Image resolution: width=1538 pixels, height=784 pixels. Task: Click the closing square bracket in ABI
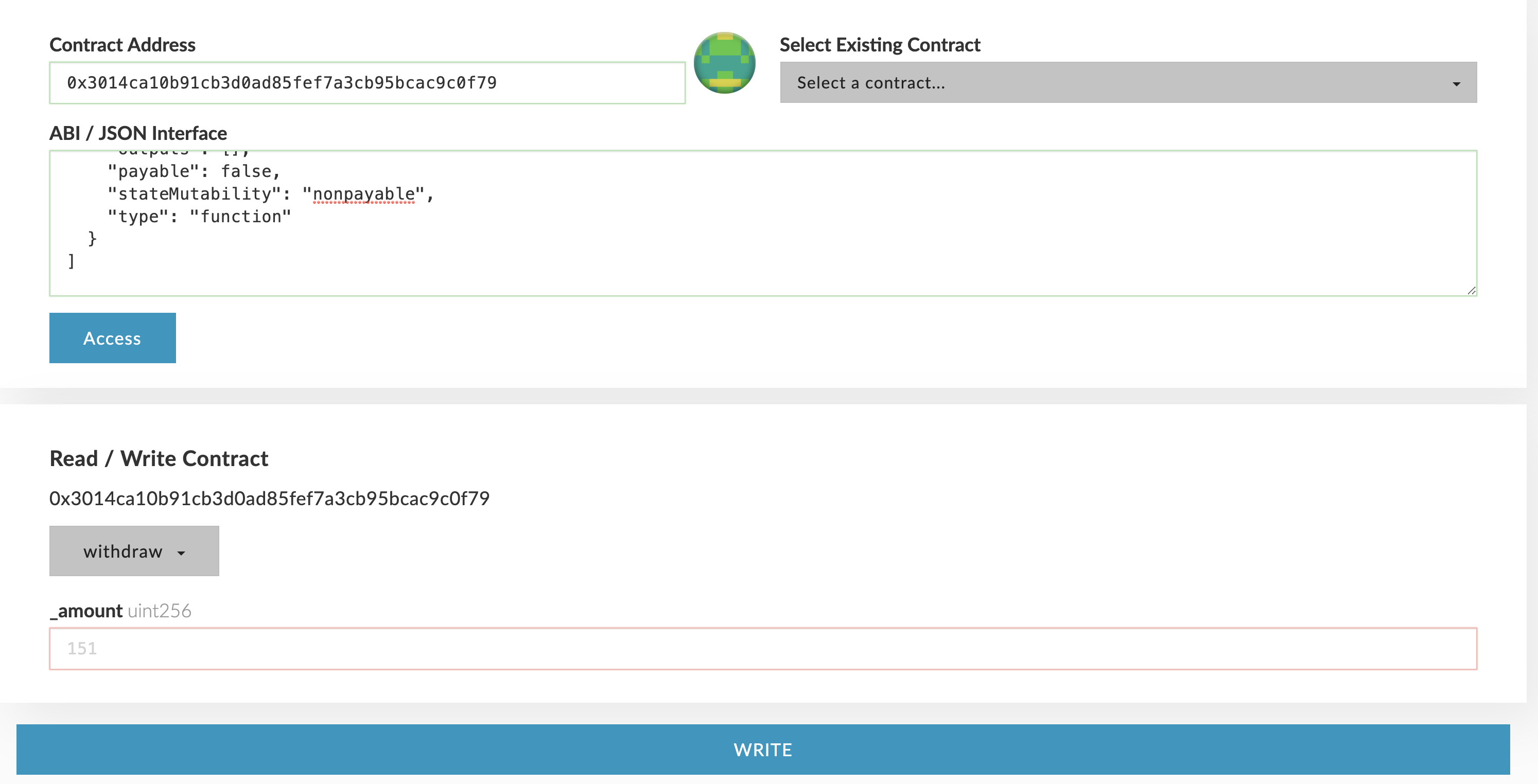[71, 261]
